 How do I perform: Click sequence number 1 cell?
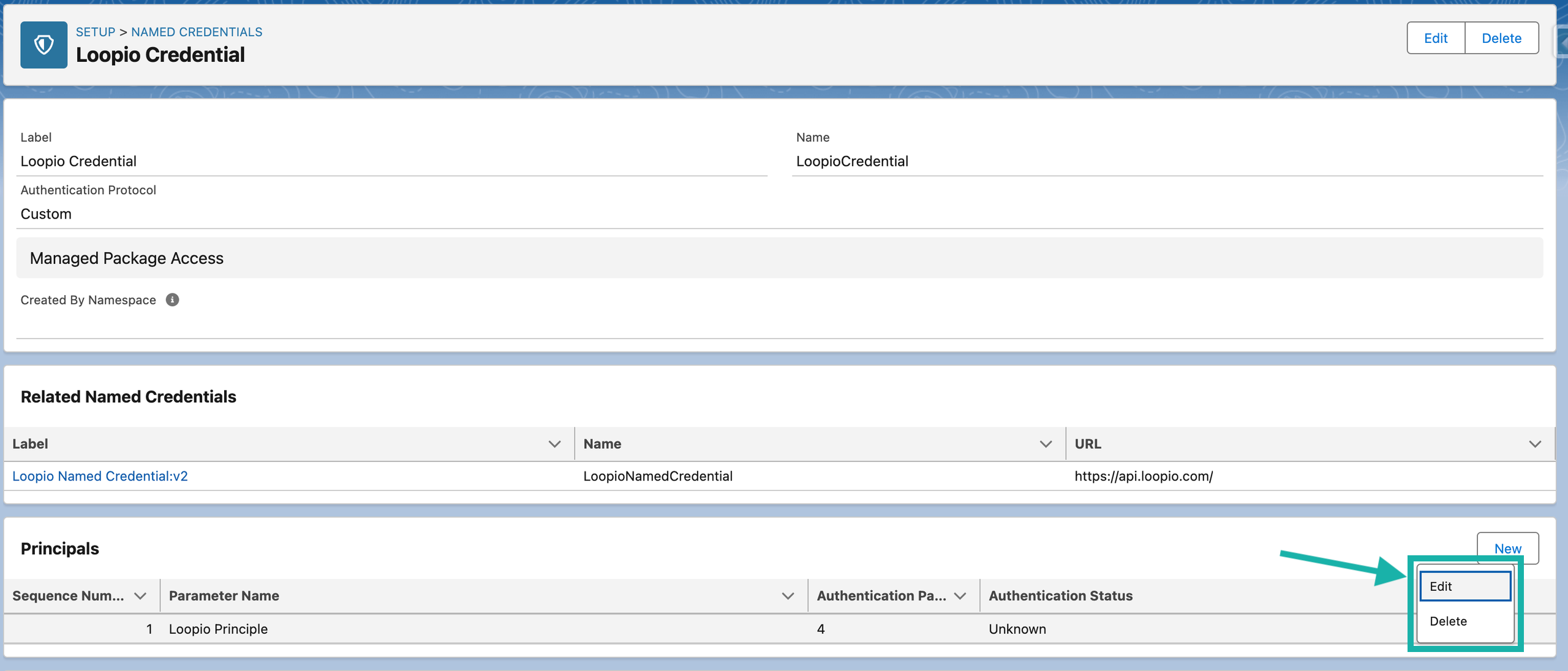pyautogui.click(x=149, y=629)
